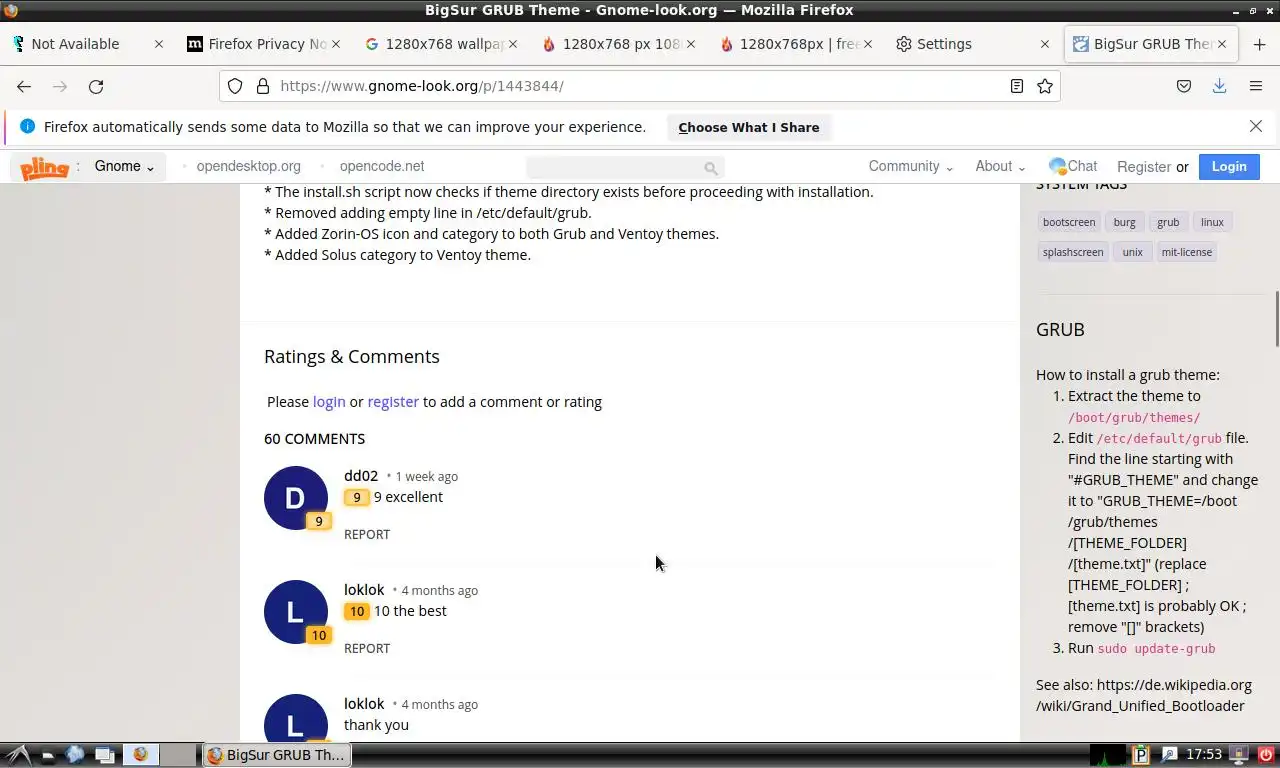Expand the Community dropdown menu
The height and width of the screenshot is (768, 1280).
[x=910, y=166]
